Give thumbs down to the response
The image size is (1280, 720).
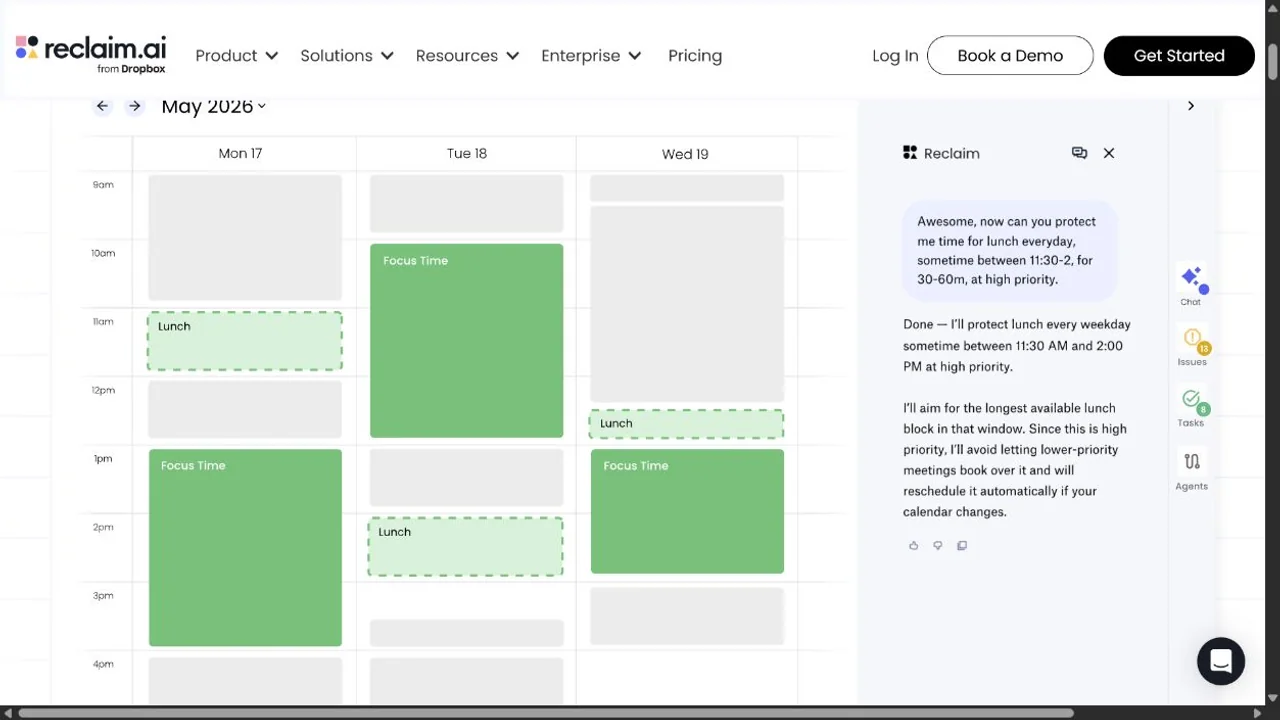pyautogui.click(x=938, y=546)
